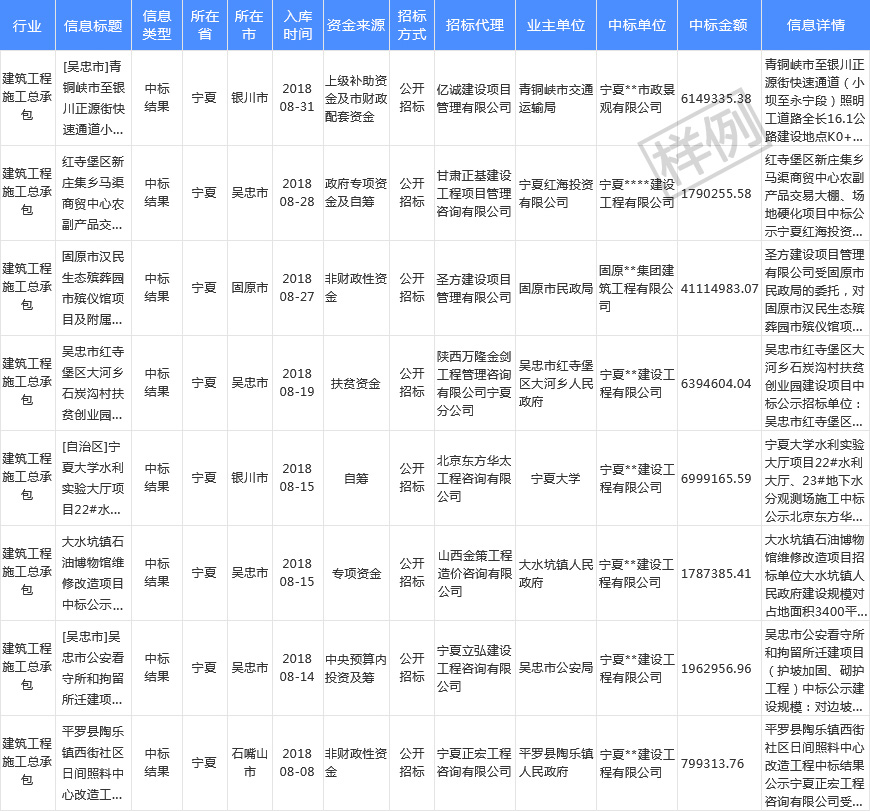Click the 行业 column header
Viewport: 870px width, 811px height.
click(27, 26)
